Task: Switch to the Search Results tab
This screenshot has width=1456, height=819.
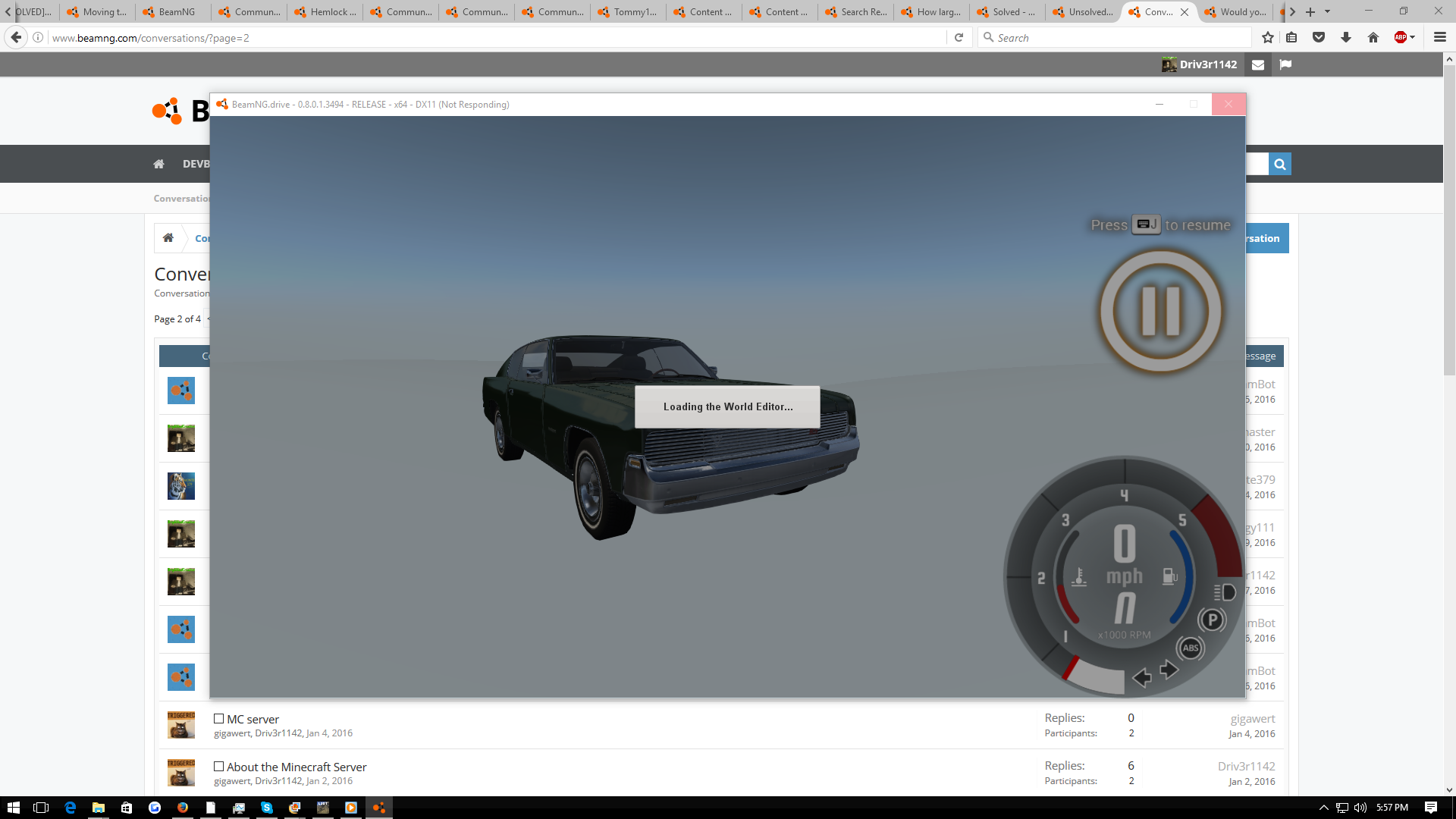Action: click(x=855, y=11)
